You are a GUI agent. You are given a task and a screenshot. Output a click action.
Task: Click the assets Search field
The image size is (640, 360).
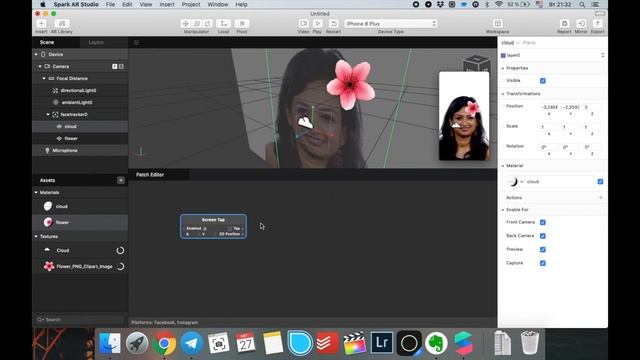[80, 320]
